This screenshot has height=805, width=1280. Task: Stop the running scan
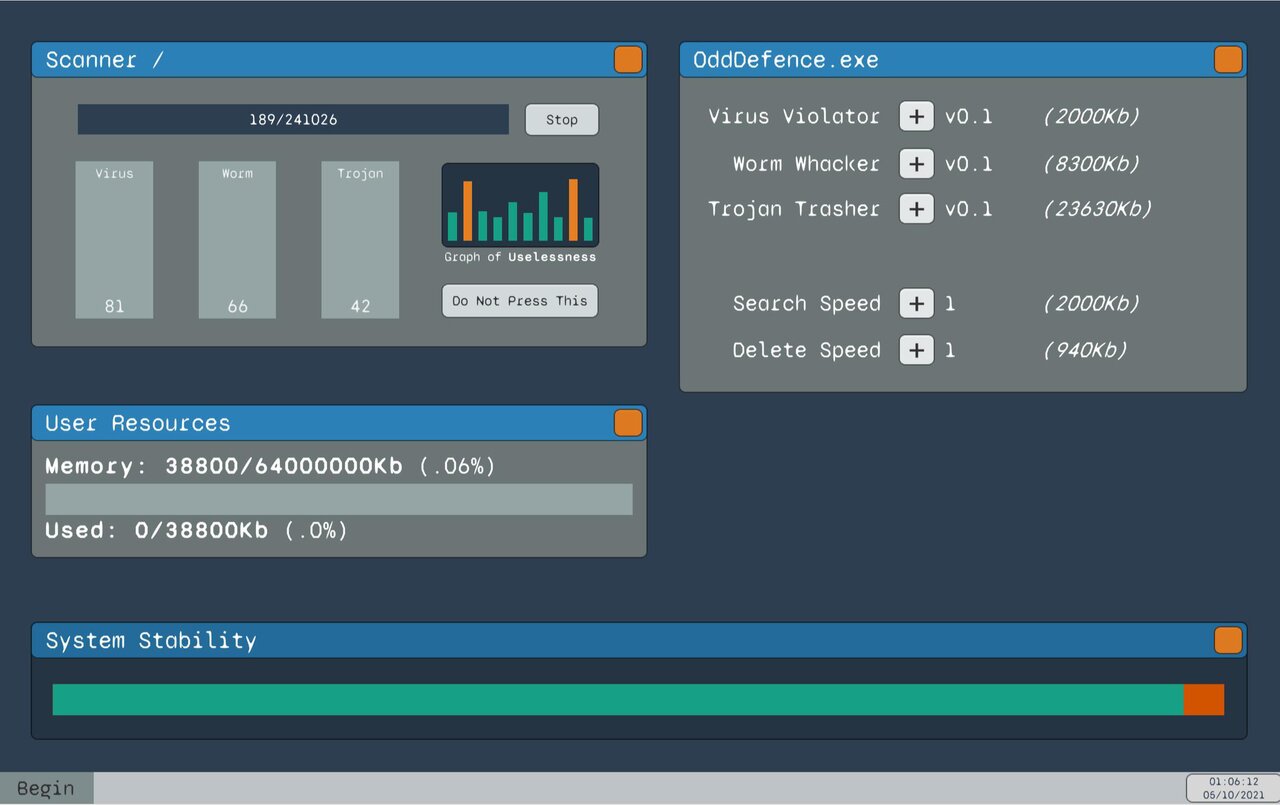562,120
